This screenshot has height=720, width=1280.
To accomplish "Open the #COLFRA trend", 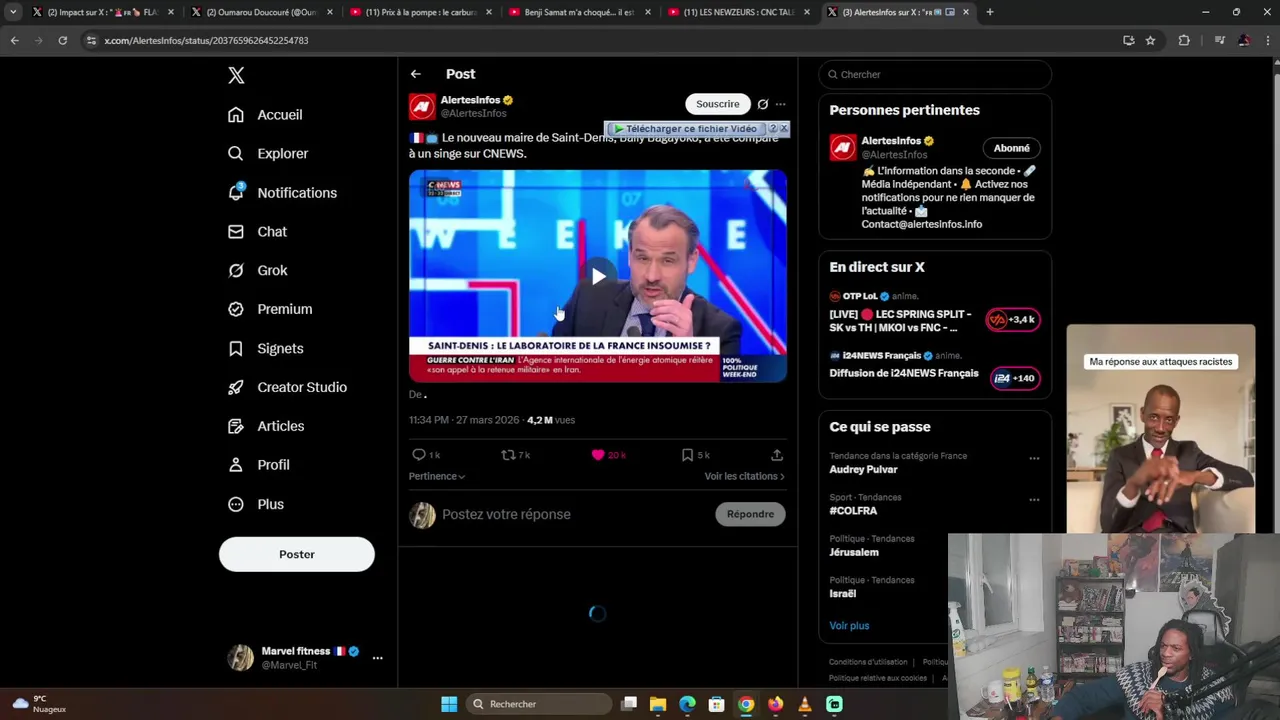I will 853,511.
